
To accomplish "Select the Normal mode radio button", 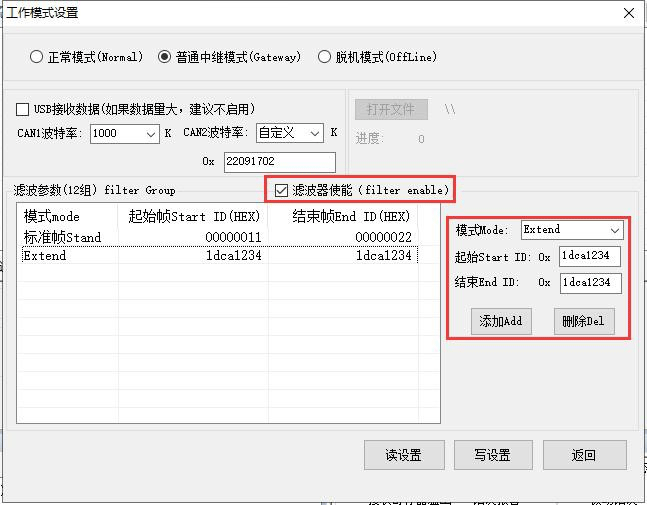I will tap(37, 57).
